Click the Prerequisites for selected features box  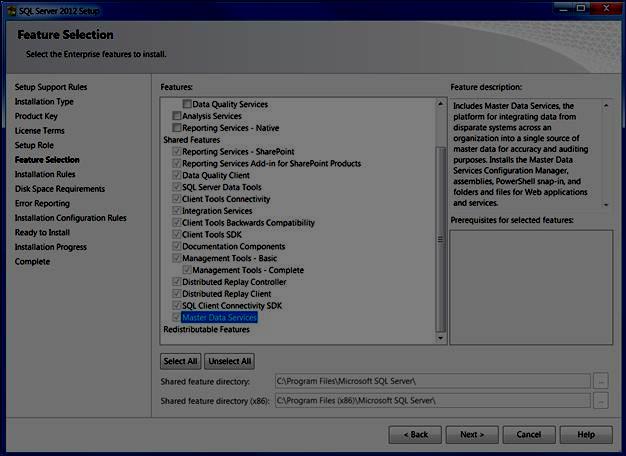tap(531, 287)
